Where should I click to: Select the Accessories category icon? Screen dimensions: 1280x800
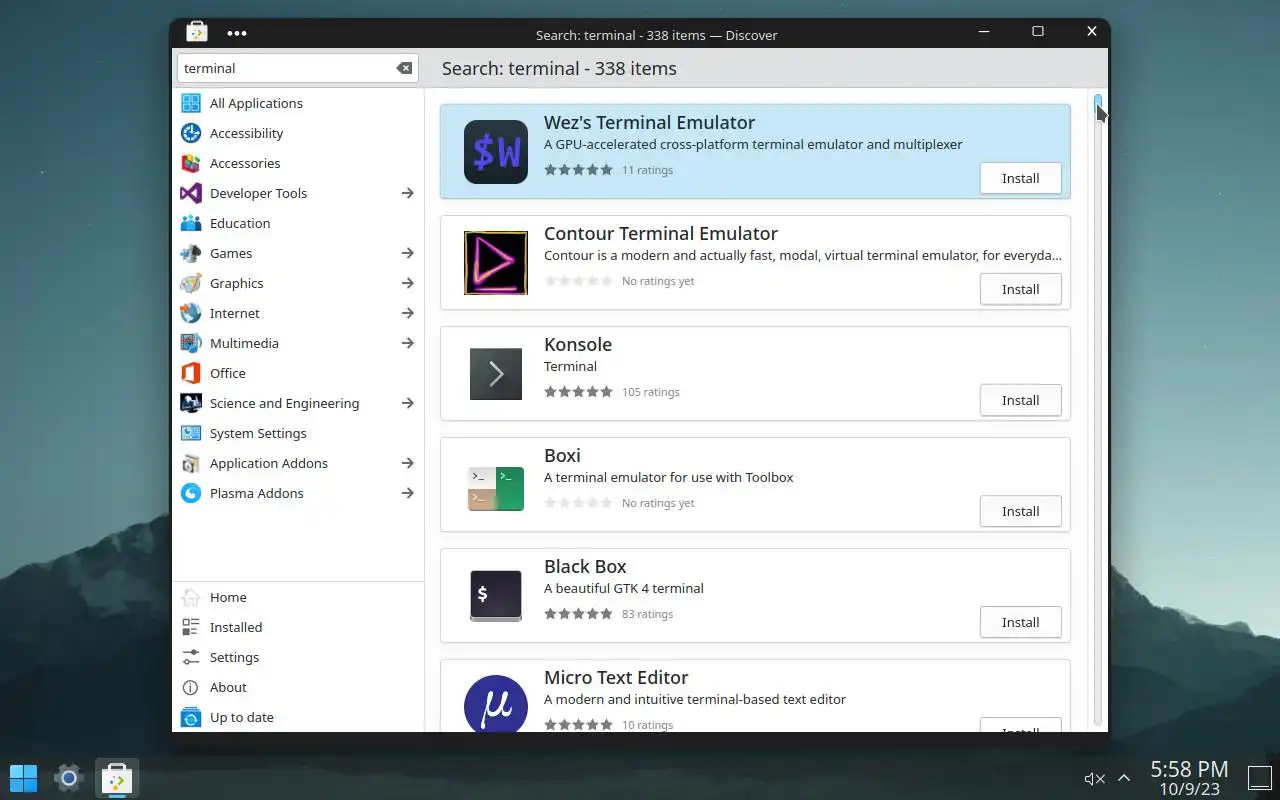click(191, 163)
